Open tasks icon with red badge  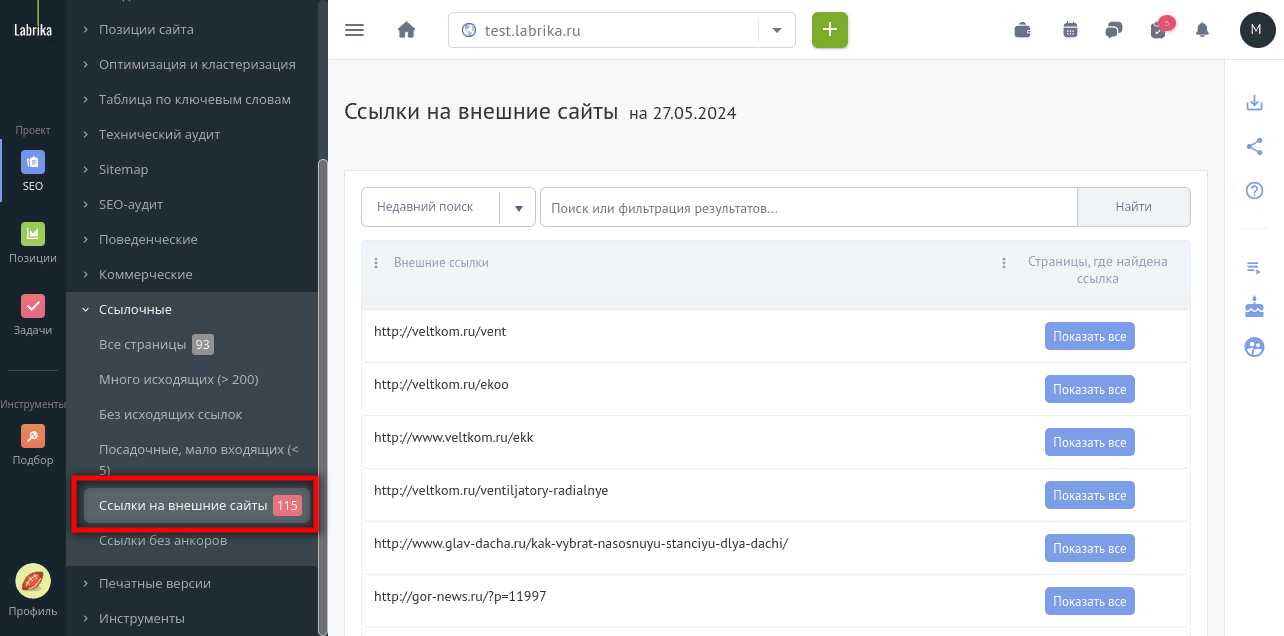[1160, 28]
